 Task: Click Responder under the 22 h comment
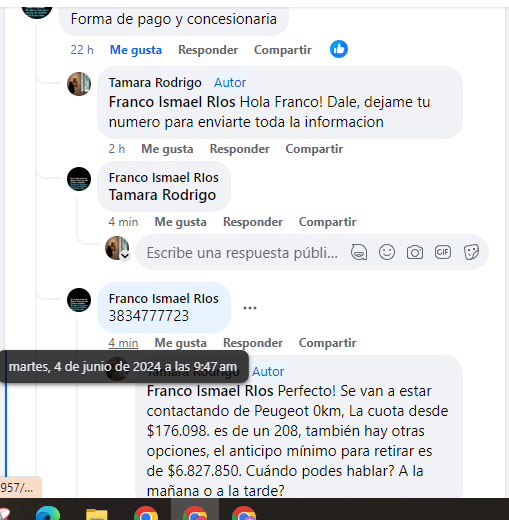click(208, 50)
